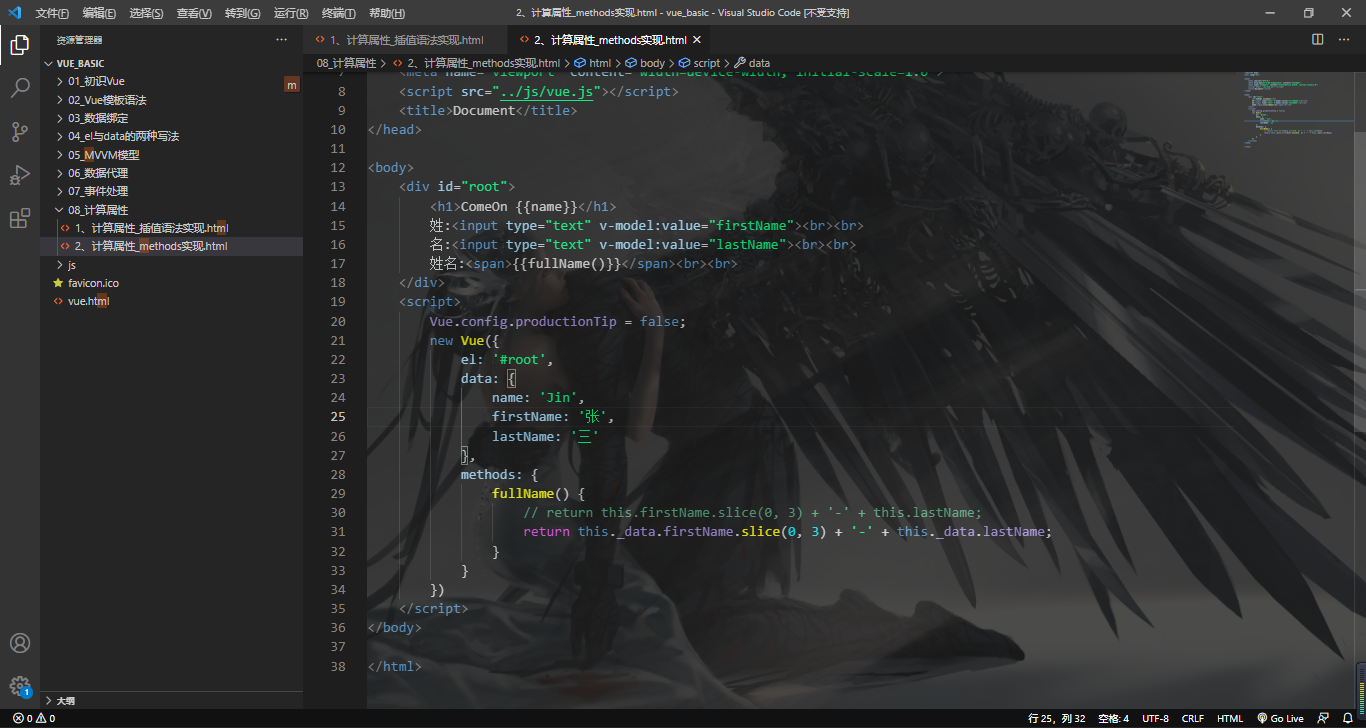Open the Run and Debug view
The height and width of the screenshot is (728, 1366).
point(20,175)
